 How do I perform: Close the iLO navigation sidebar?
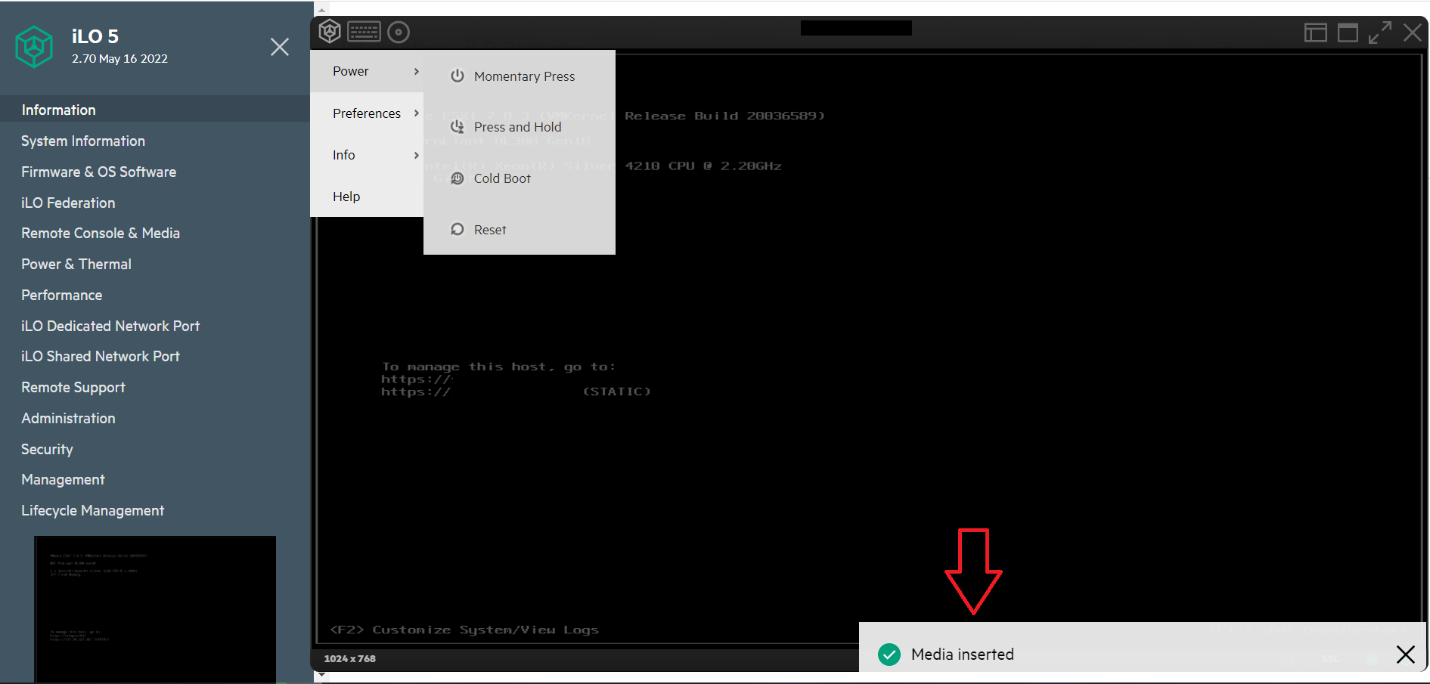tap(280, 46)
